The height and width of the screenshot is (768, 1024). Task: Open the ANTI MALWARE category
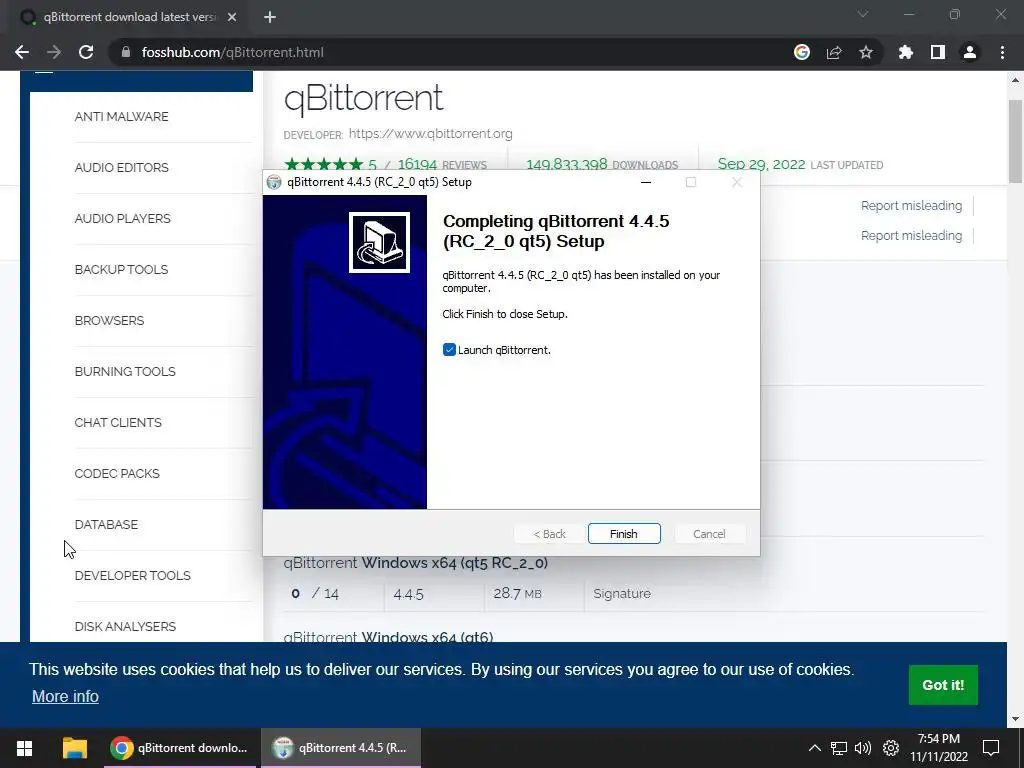pos(121,116)
